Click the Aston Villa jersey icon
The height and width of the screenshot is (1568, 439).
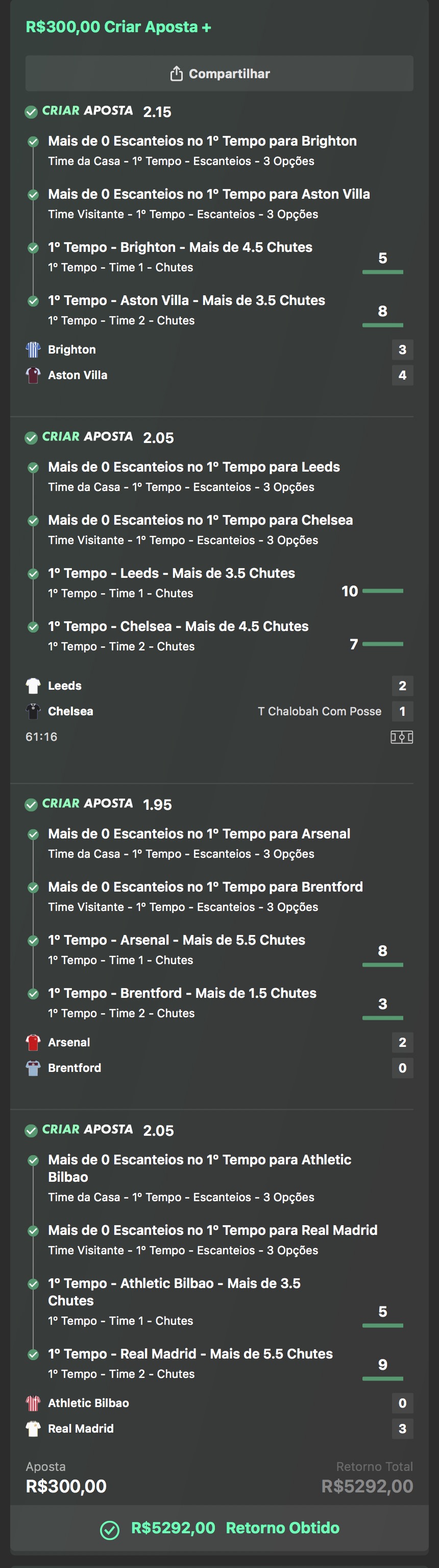33,375
